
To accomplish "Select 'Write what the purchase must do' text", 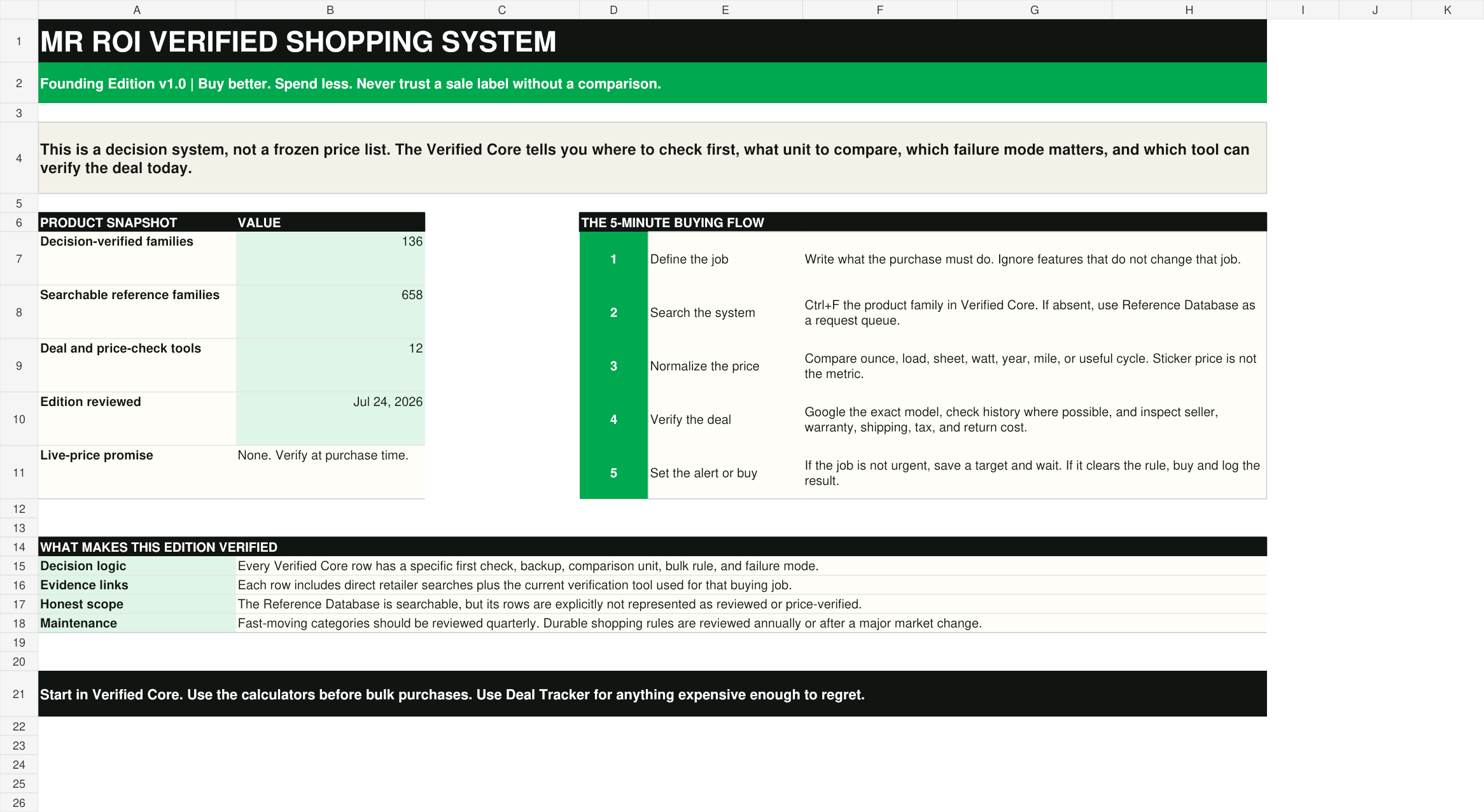I will pyautogui.click(x=1035, y=258).
